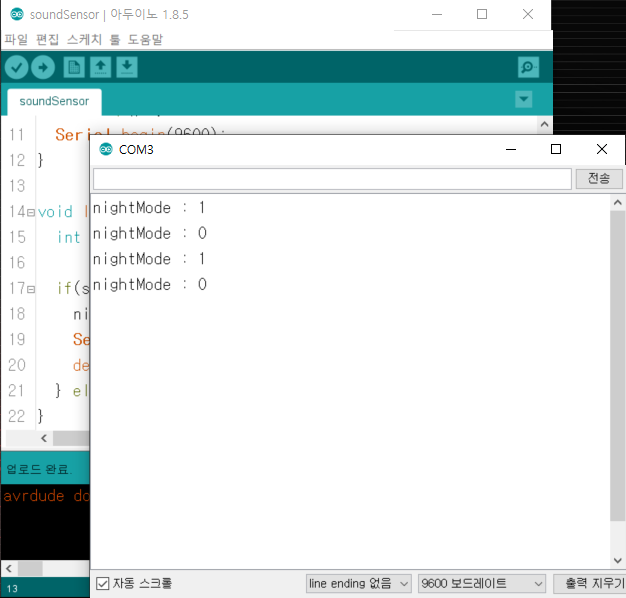Click the first 'nightMode : 1' output line
This screenshot has width=626, height=598.
click(149, 208)
